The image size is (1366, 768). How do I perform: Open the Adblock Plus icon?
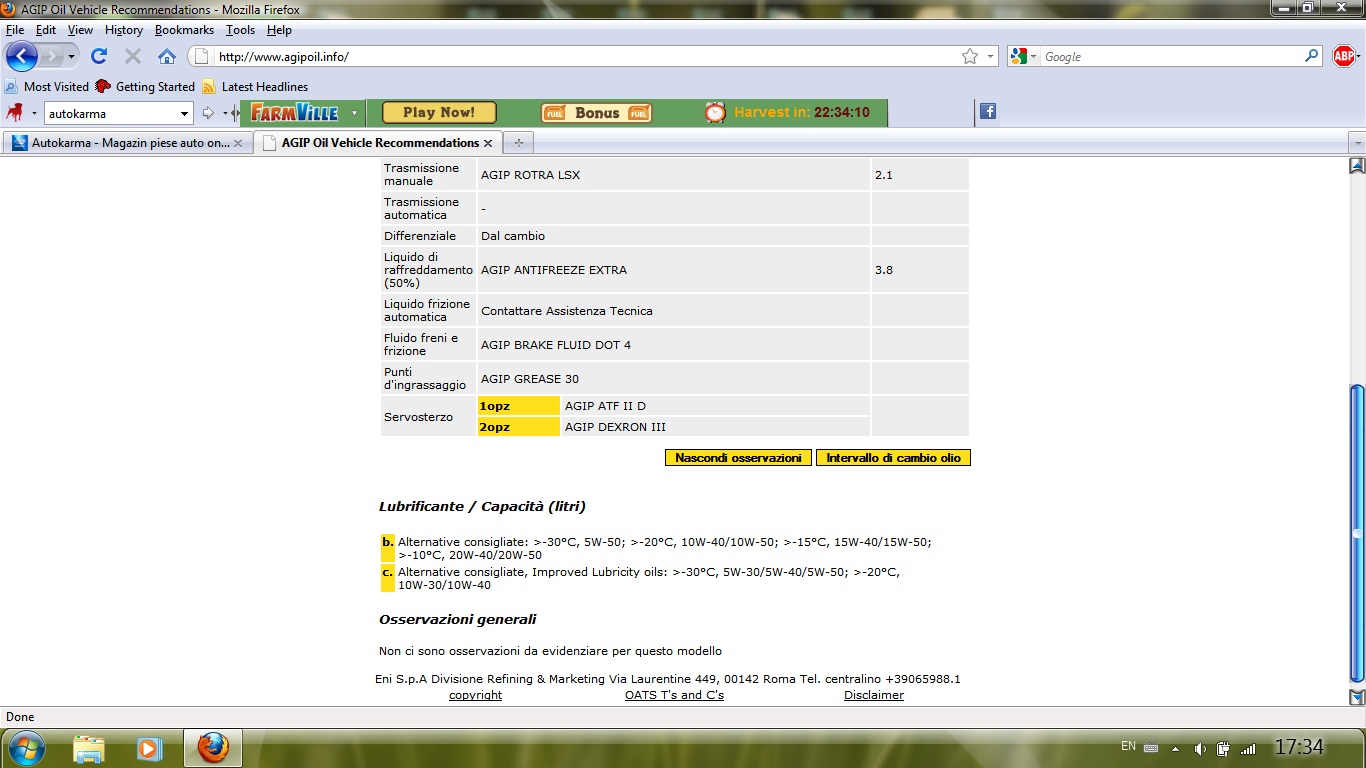coord(1344,57)
